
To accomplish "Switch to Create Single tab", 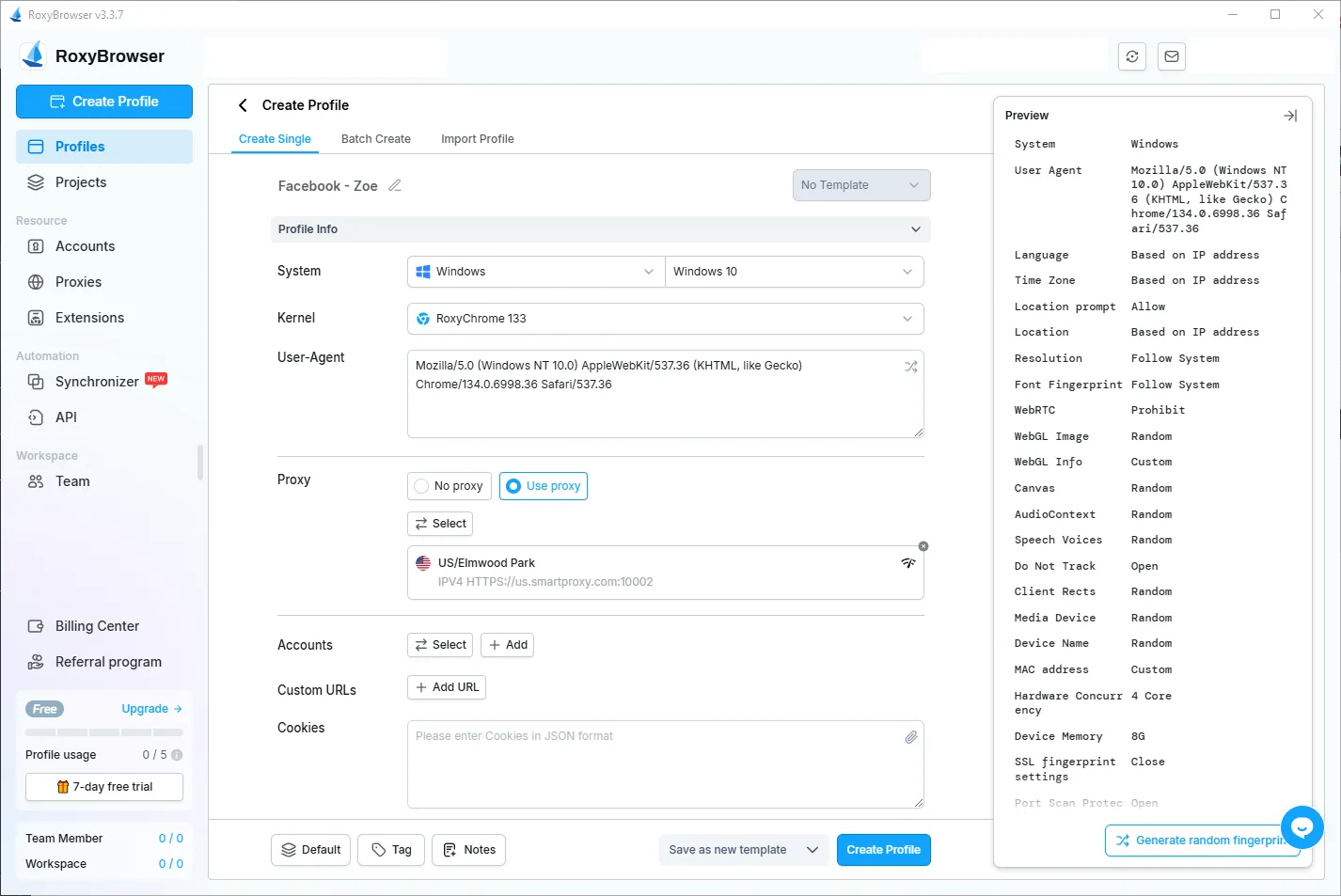I will pos(275,139).
